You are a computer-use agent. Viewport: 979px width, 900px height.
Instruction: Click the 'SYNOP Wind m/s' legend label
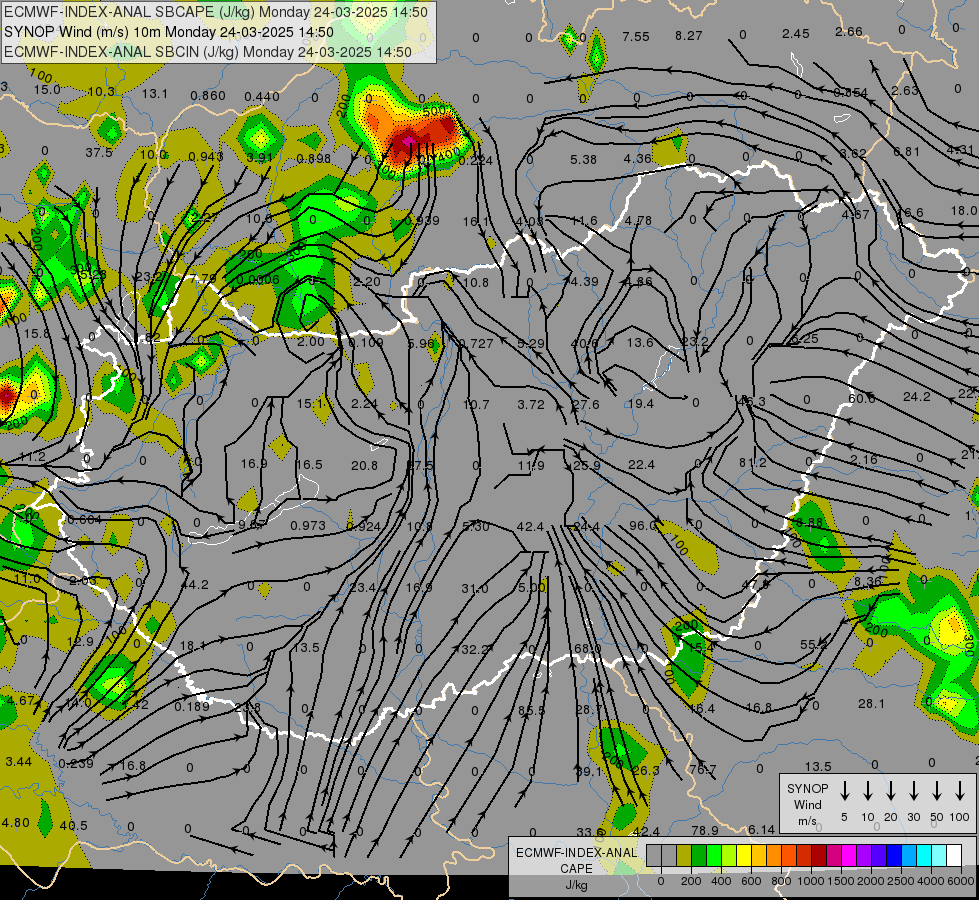point(807,805)
